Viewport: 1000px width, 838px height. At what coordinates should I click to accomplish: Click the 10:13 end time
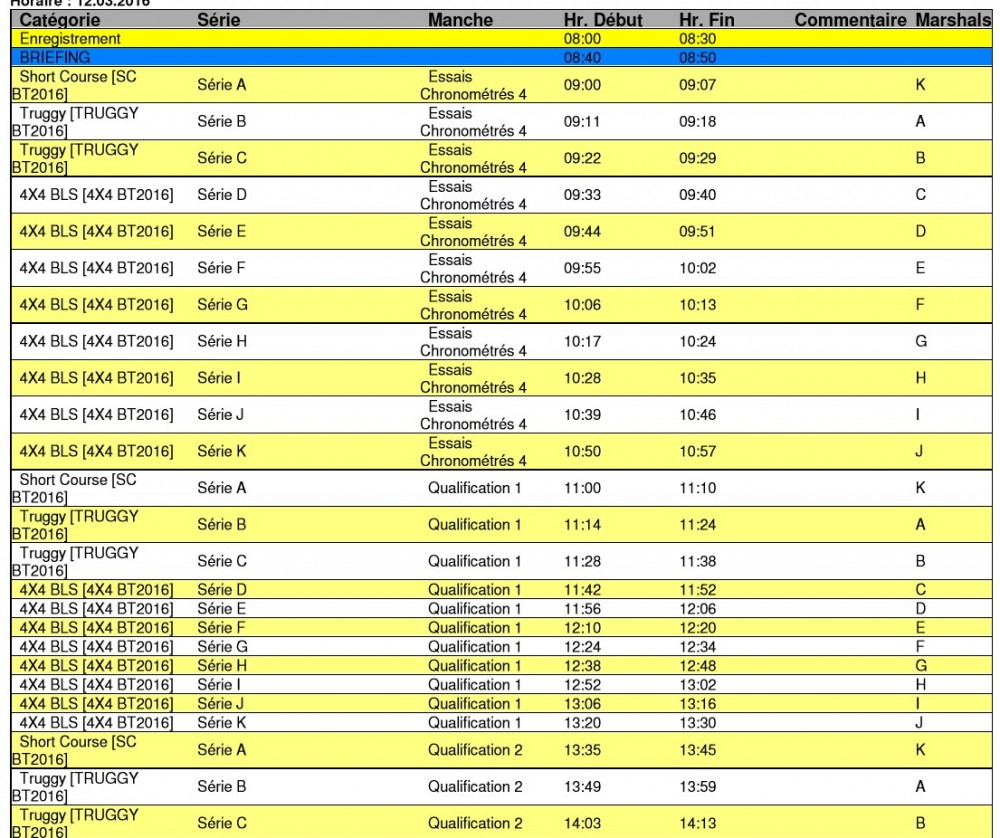698,305
